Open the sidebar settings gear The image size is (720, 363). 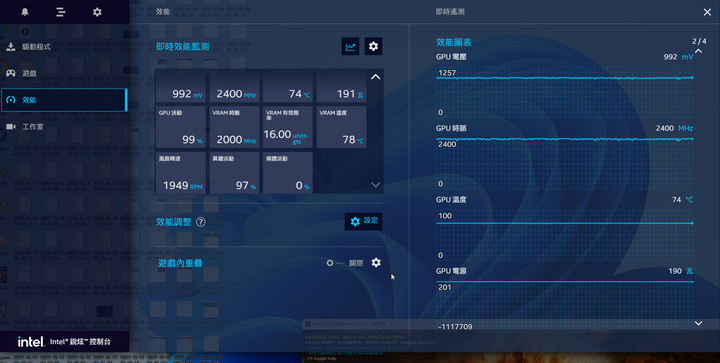pos(97,12)
